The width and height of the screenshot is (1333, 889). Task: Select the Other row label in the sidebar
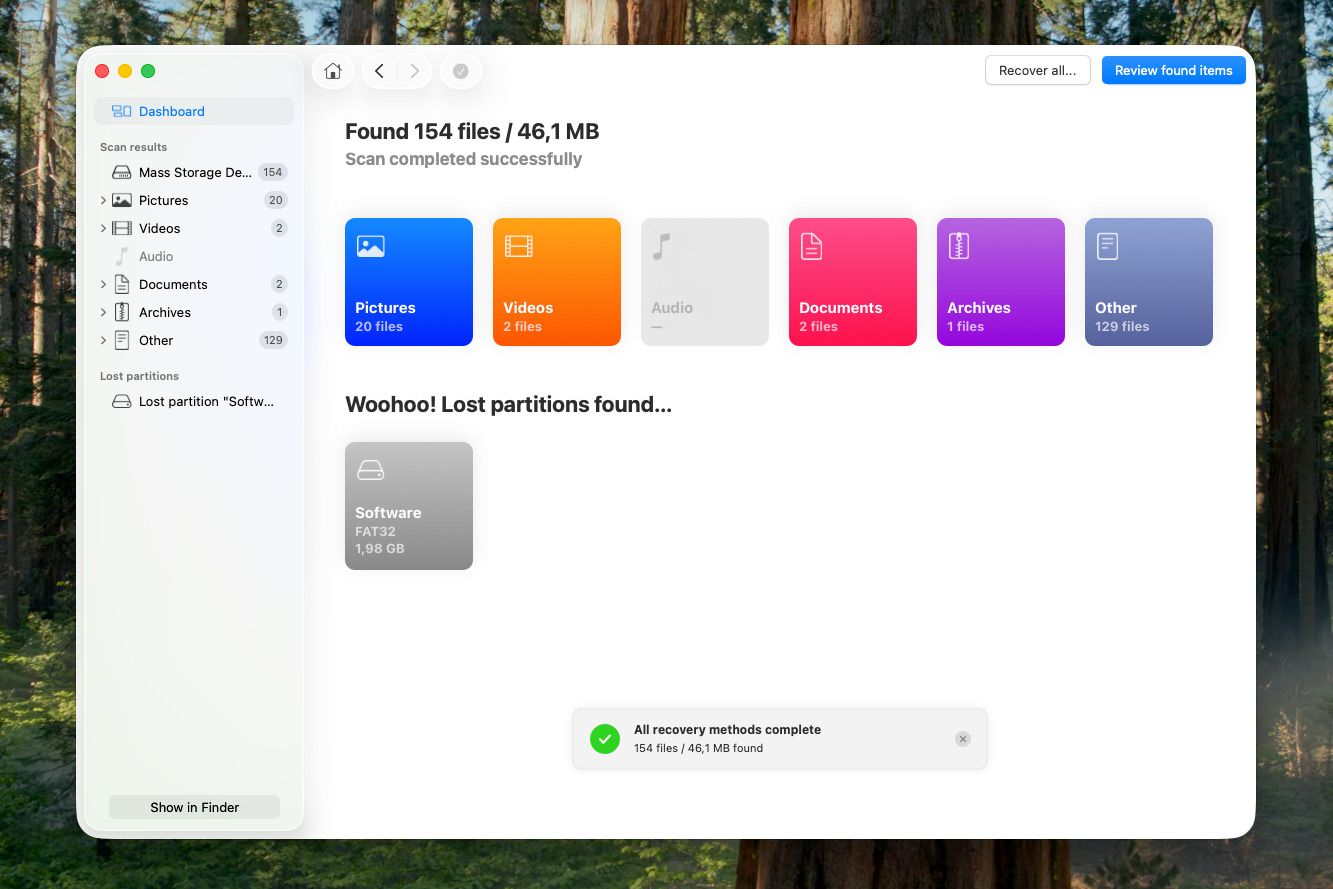point(156,340)
